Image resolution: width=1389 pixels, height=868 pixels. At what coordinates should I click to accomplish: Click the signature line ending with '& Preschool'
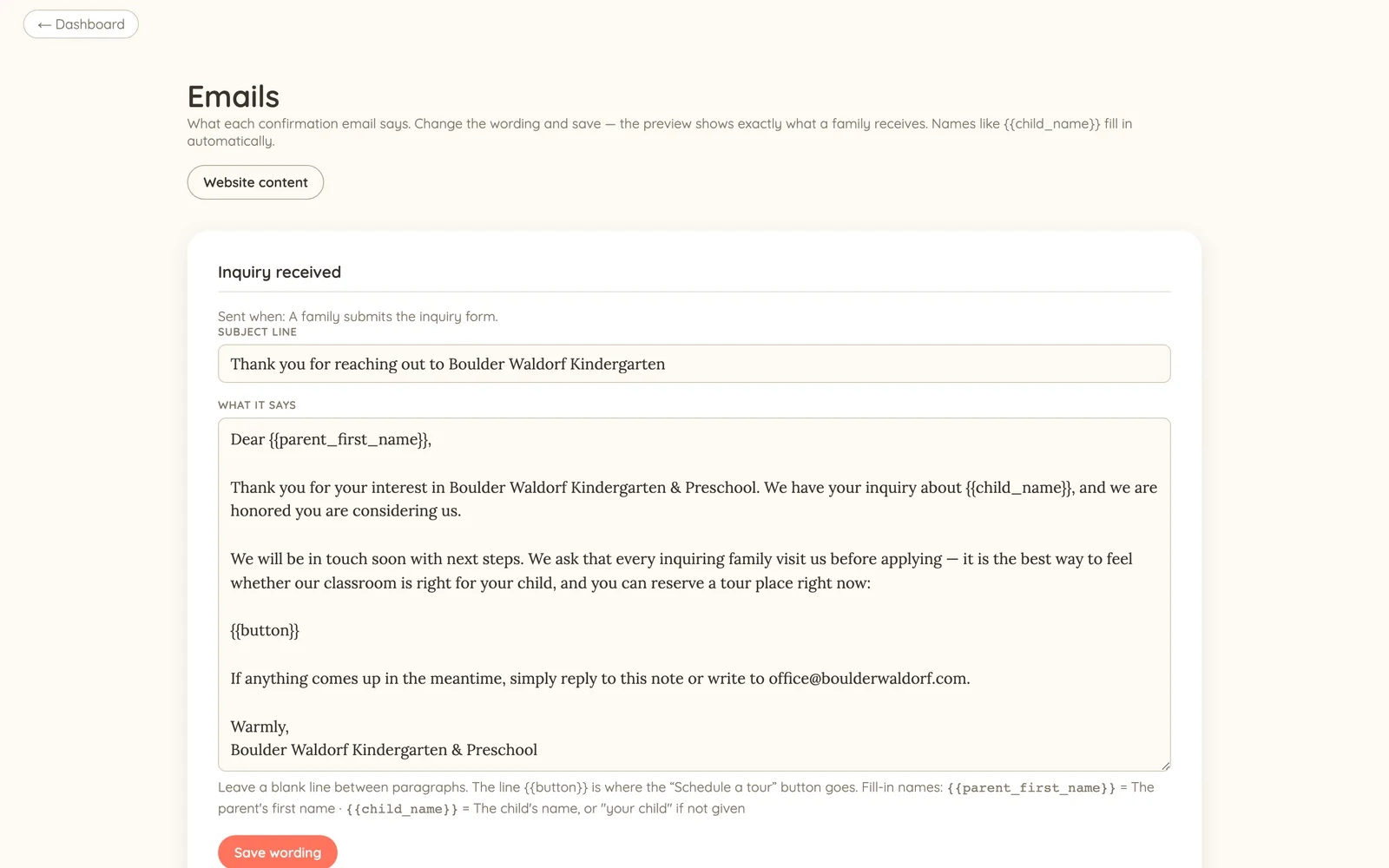pyautogui.click(x=384, y=750)
